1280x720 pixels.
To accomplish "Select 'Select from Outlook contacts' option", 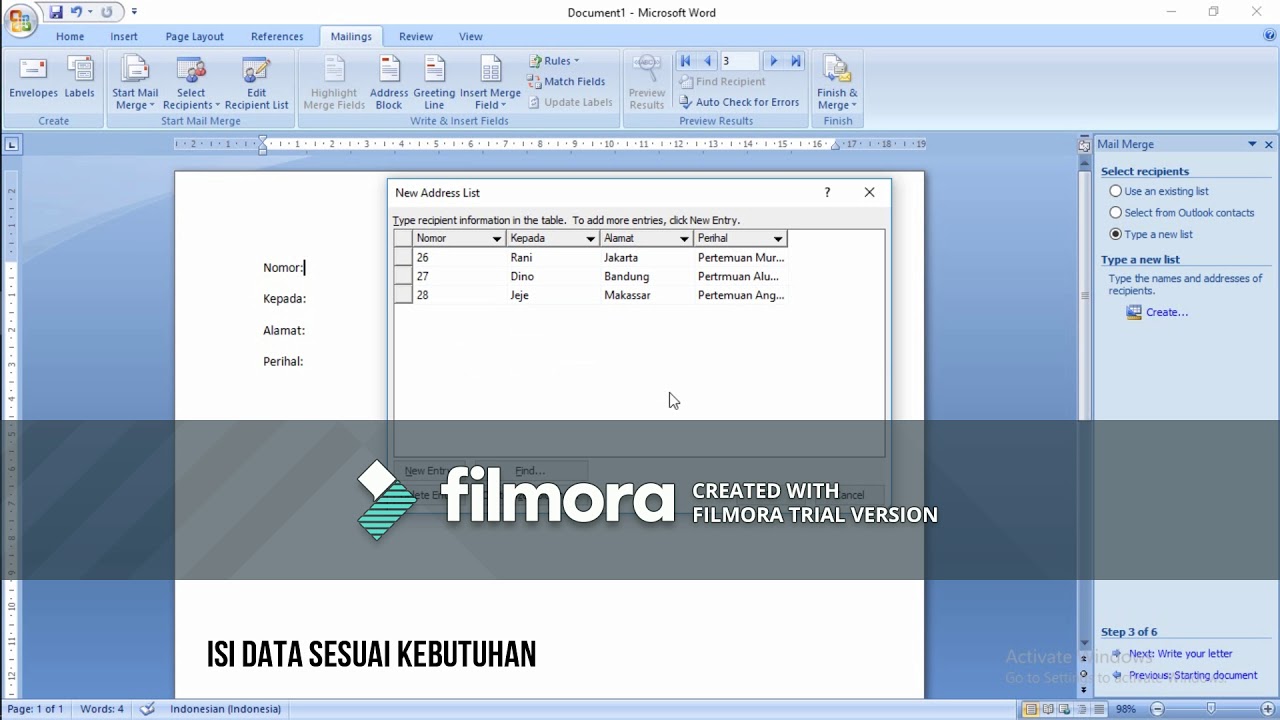I will (1116, 212).
